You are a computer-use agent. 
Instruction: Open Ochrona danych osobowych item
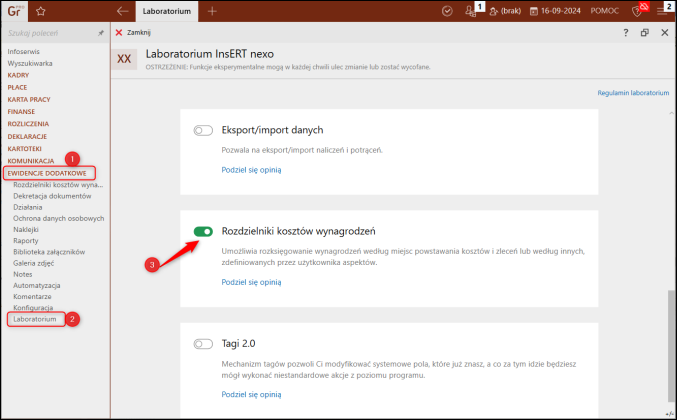[59, 218]
